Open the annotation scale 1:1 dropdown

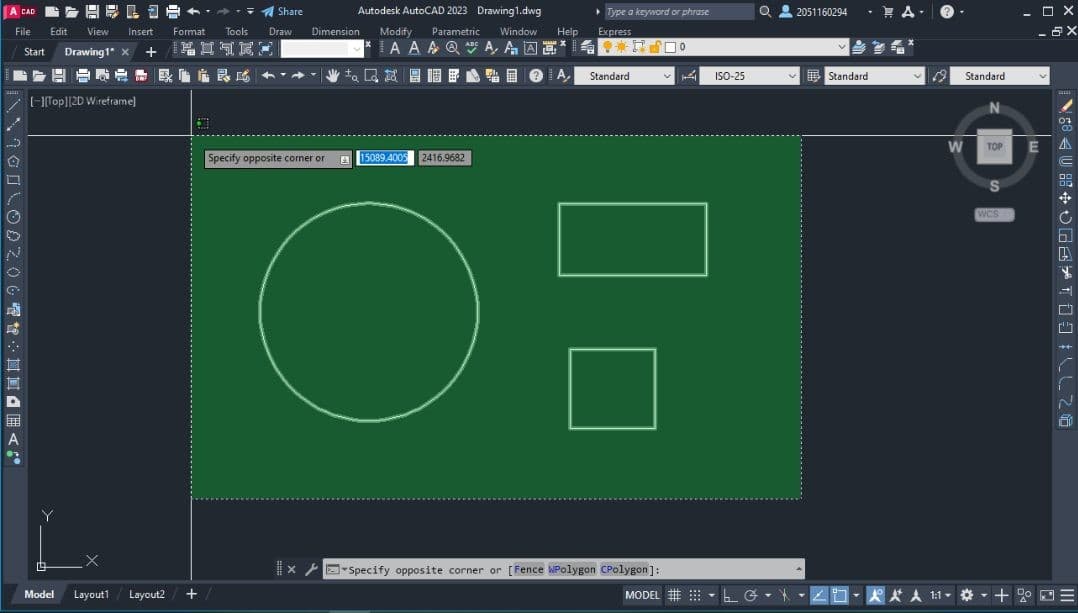click(940, 595)
